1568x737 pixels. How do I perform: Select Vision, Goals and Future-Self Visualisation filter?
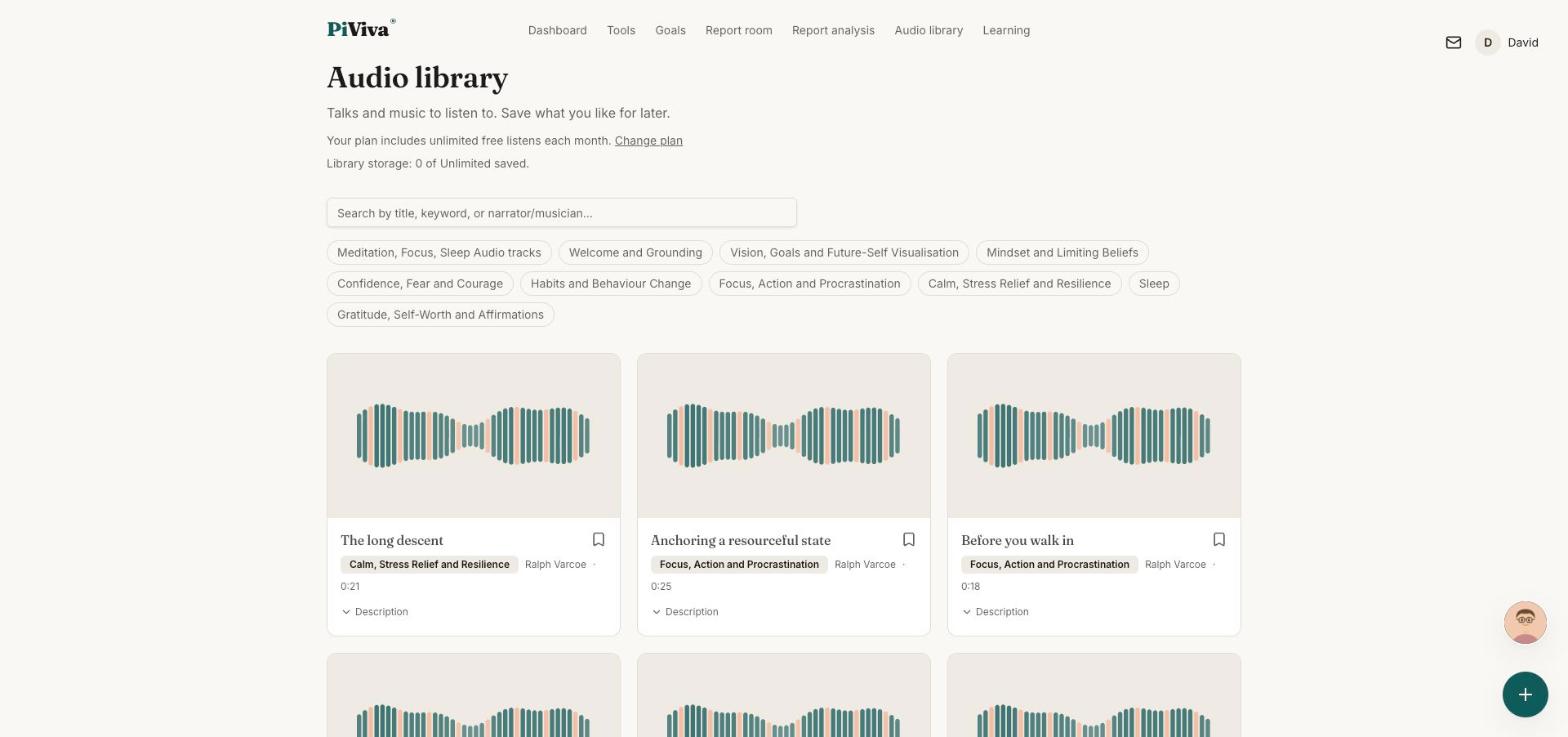(844, 253)
